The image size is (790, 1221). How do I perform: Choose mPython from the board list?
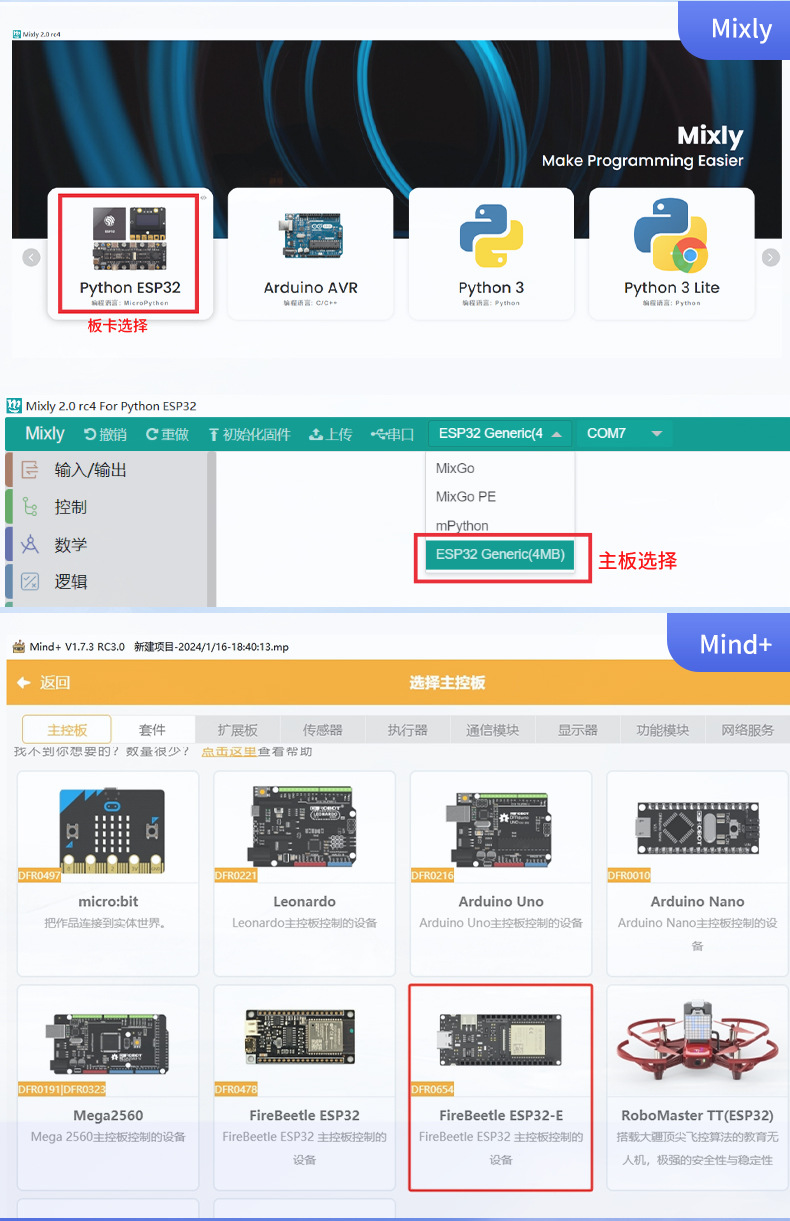pyautogui.click(x=500, y=525)
